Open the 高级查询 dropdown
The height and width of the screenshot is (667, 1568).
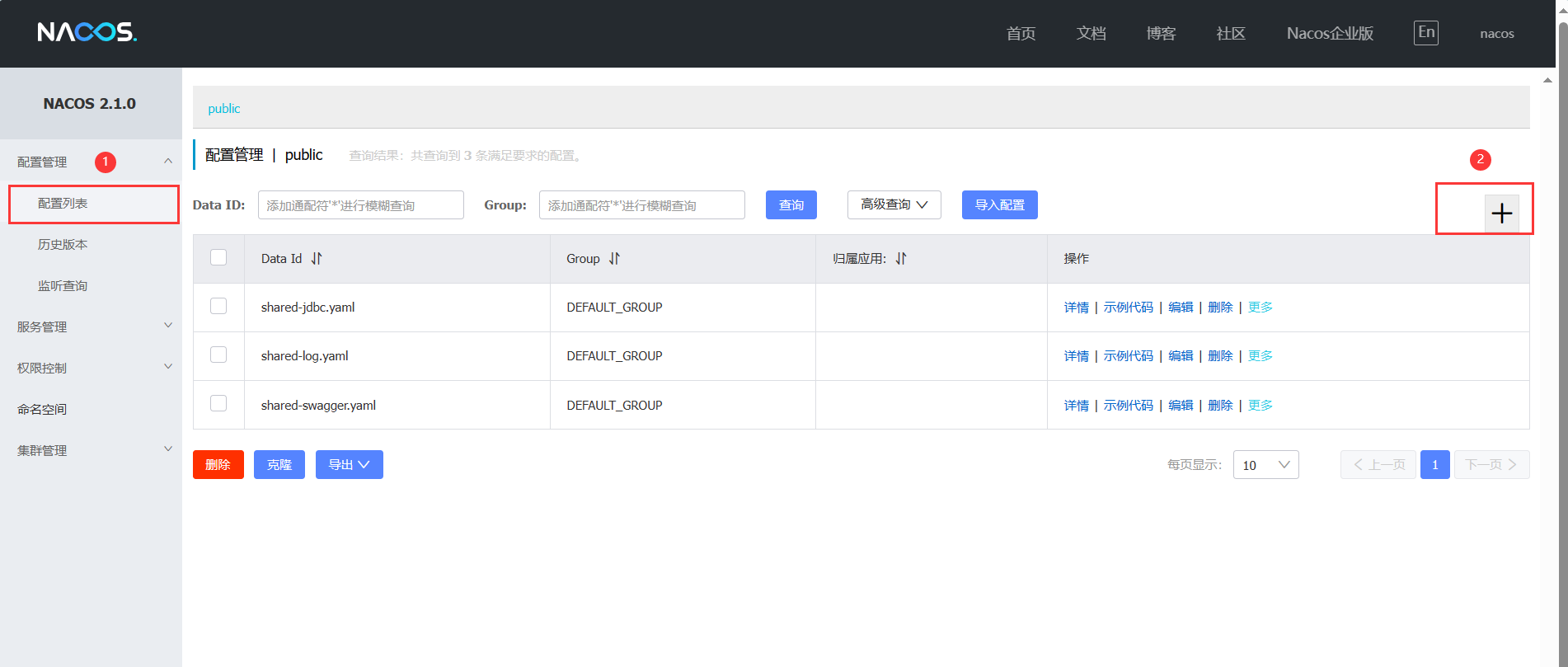[894, 205]
